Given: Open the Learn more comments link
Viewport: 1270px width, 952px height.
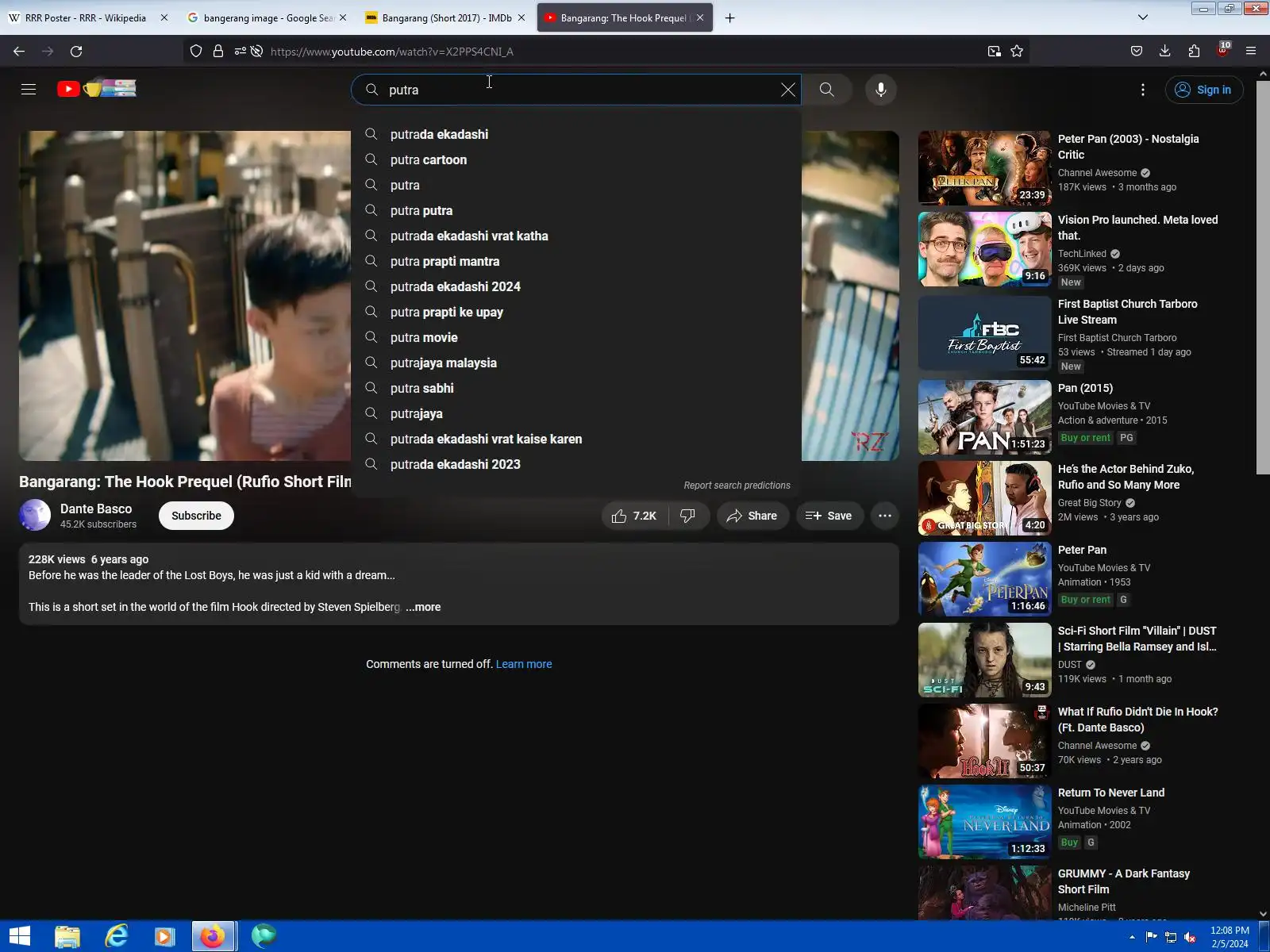Looking at the screenshot, I should point(524,664).
